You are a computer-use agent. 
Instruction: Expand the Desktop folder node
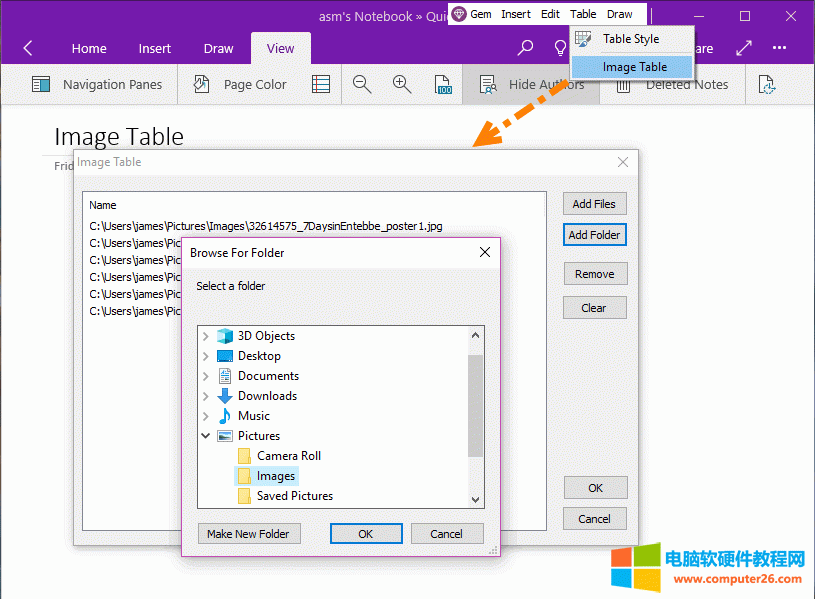[x=206, y=356]
